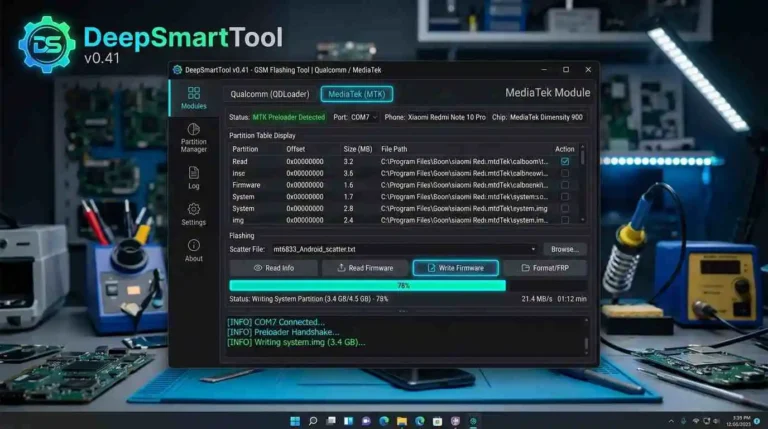768x429 pixels.
Task: Show hidden system tray icons
Action: click(x=671, y=421)
